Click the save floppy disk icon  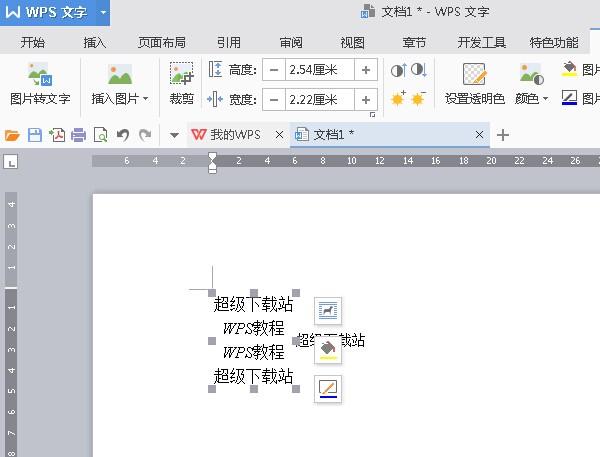coord(35,135)
